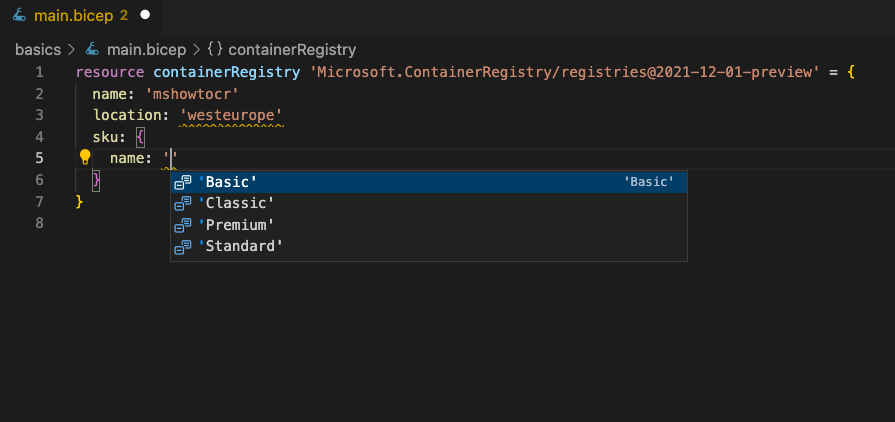
Task: Choose 'Classic' from the completion list
Action: tap(429, 204)
